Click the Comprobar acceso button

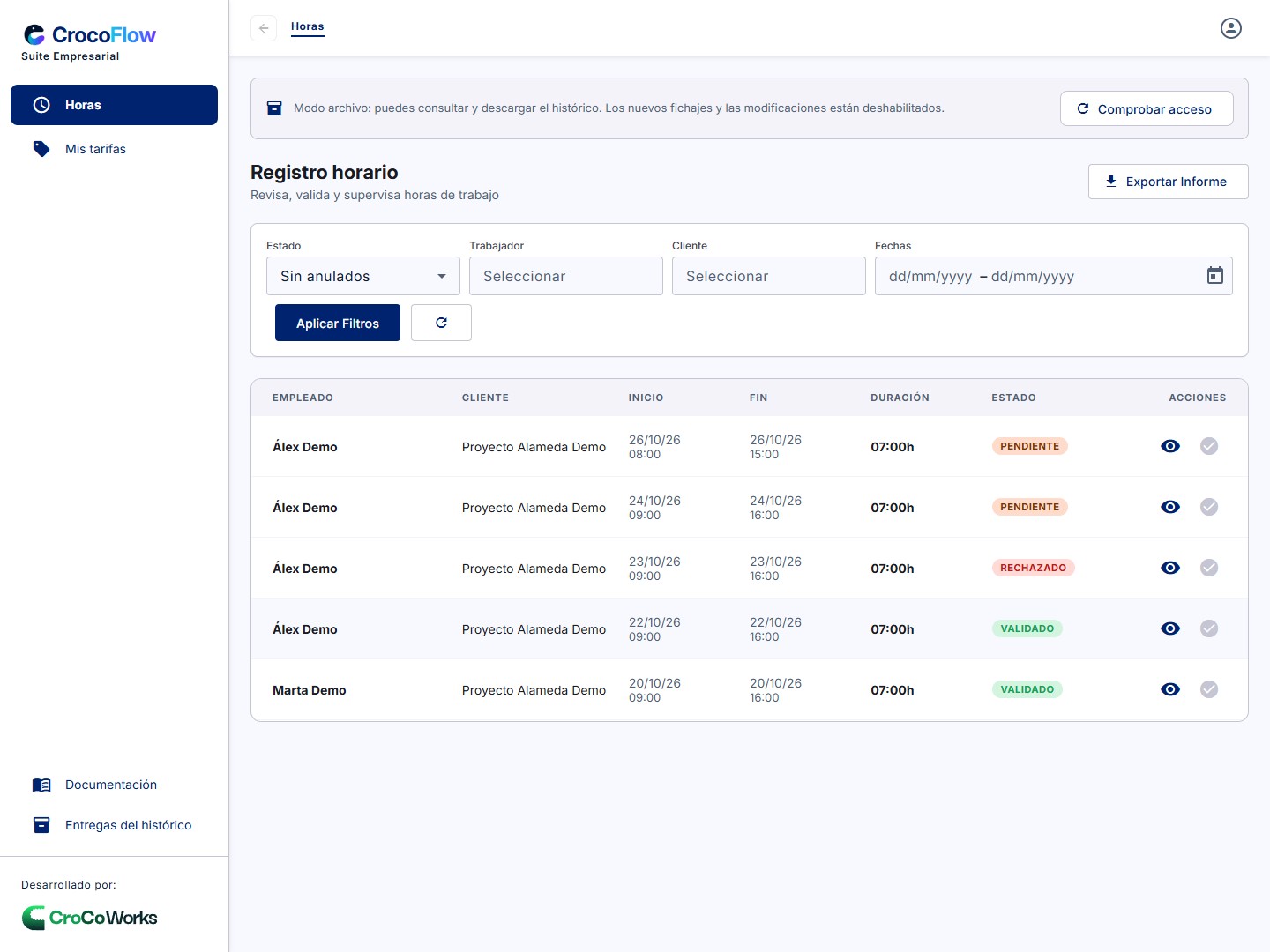point(1147,108)
